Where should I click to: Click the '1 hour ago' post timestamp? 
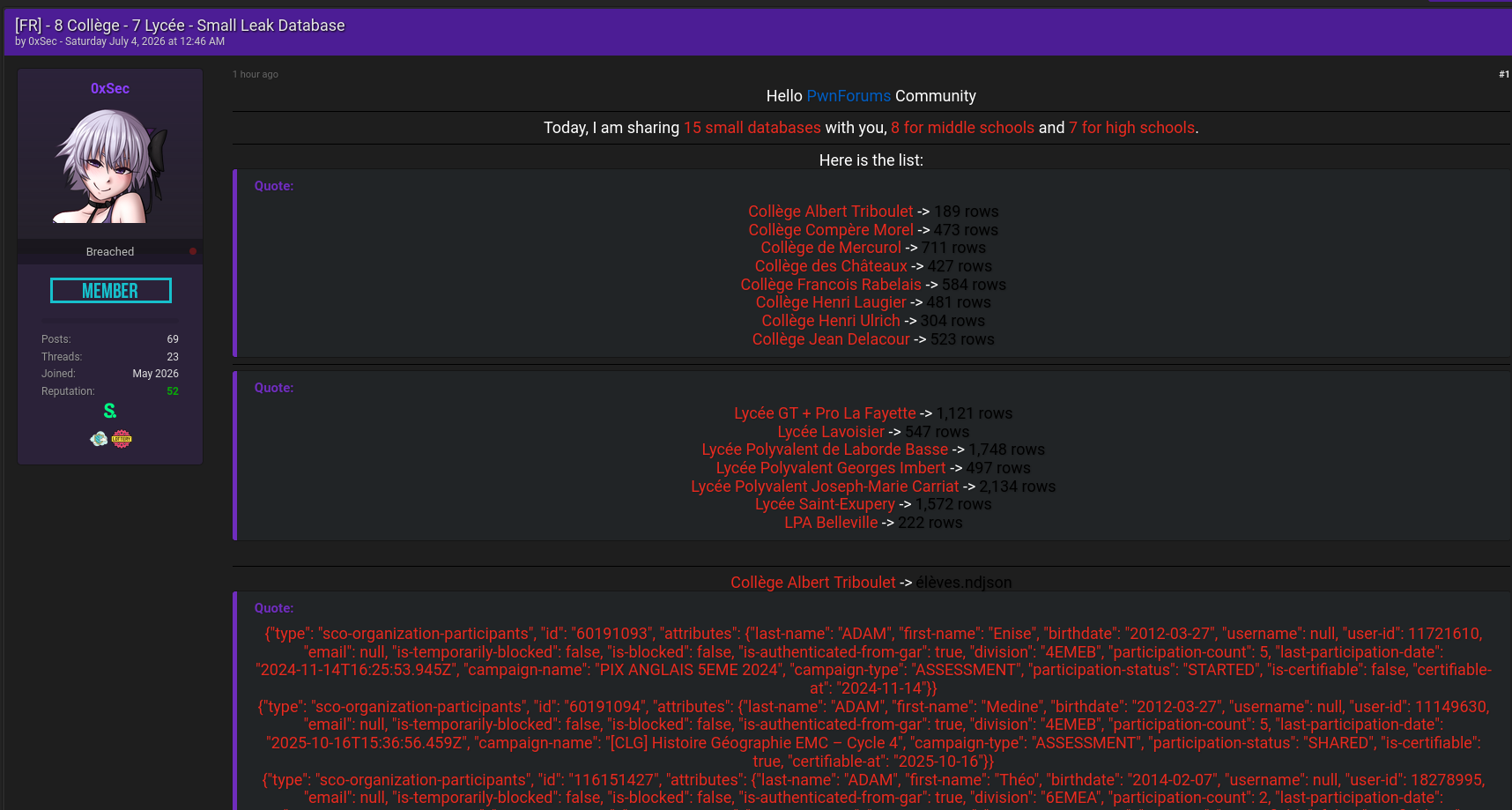pos(256,74)
